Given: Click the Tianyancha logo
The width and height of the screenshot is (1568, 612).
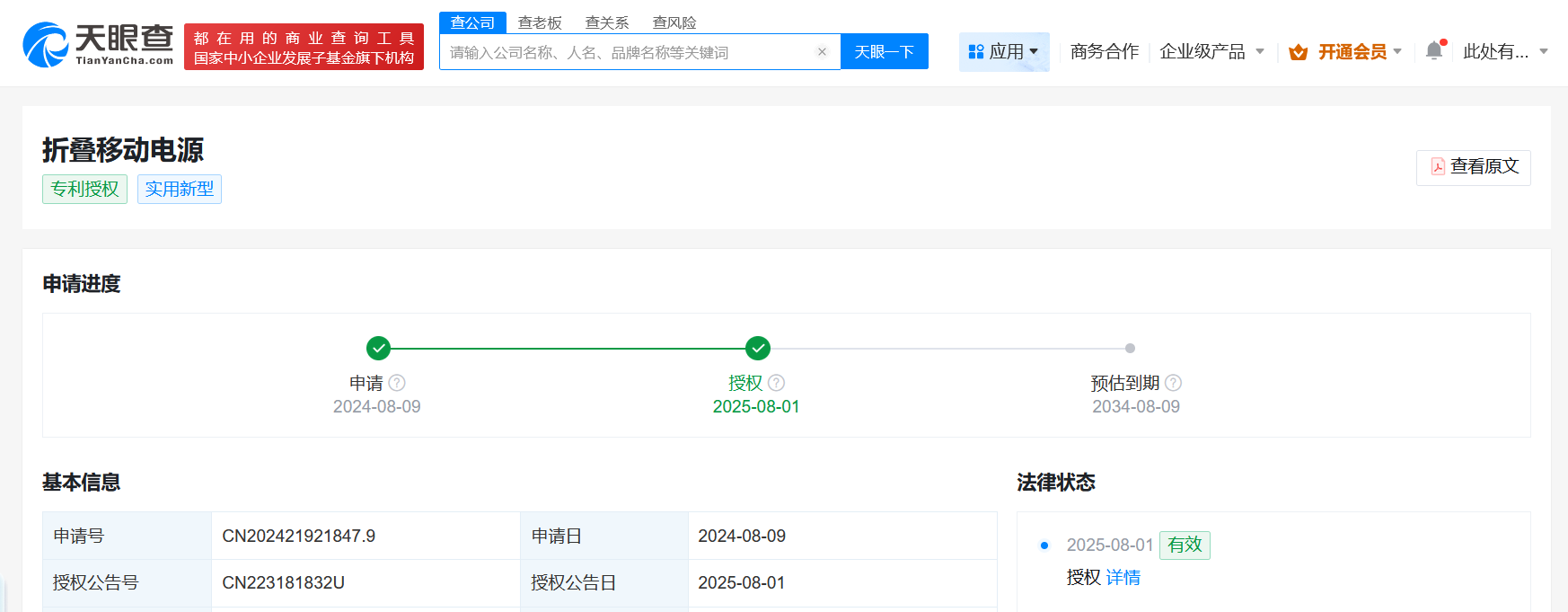Looking at the screenshot, I should click(98, 45).
